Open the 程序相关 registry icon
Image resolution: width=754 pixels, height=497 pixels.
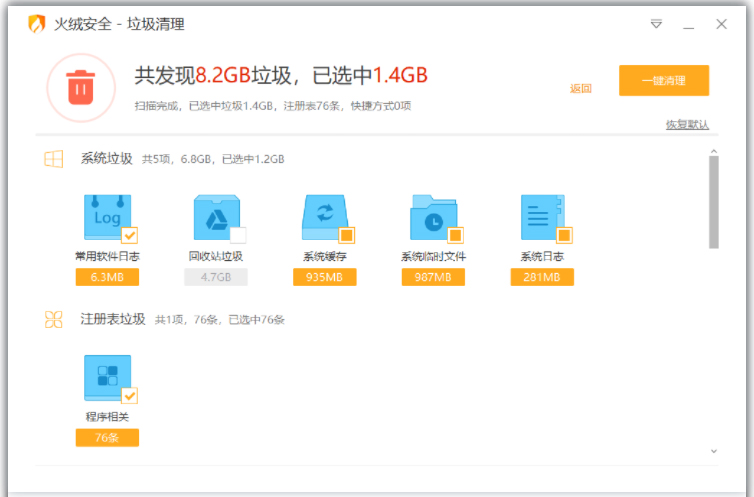(108, 378)
